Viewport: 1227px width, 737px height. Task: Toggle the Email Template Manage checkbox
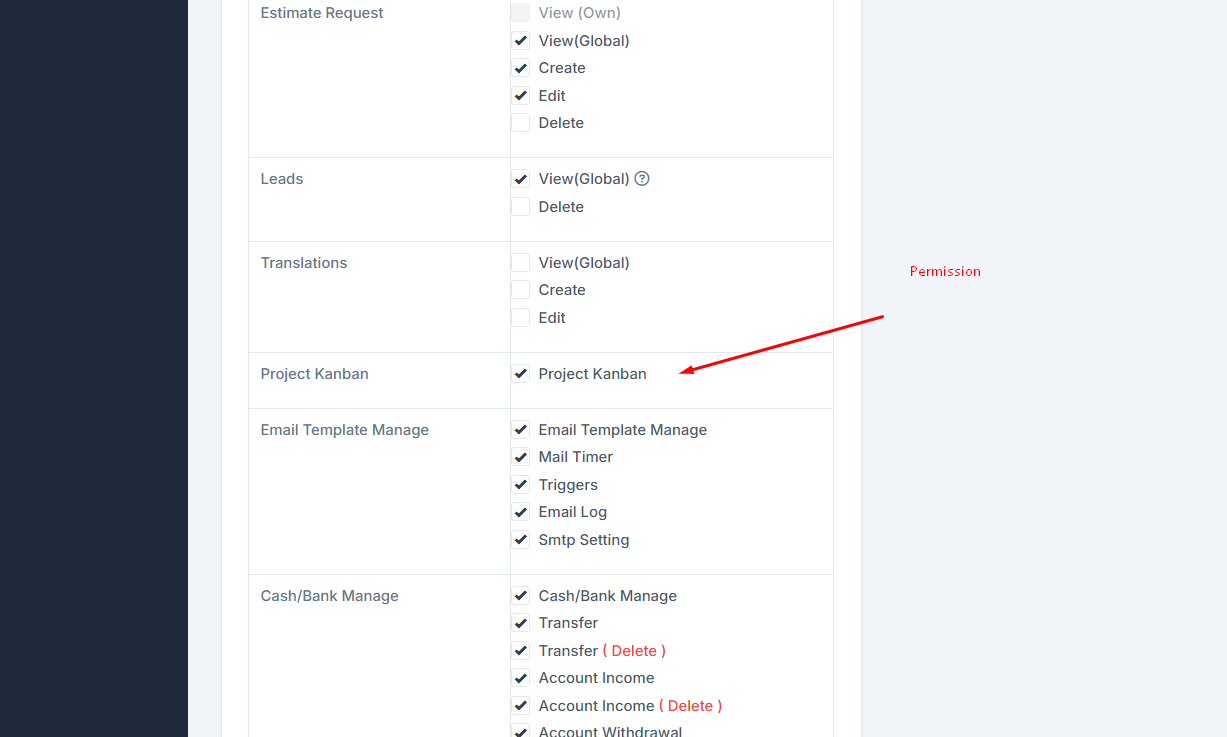tap(521, 430)
